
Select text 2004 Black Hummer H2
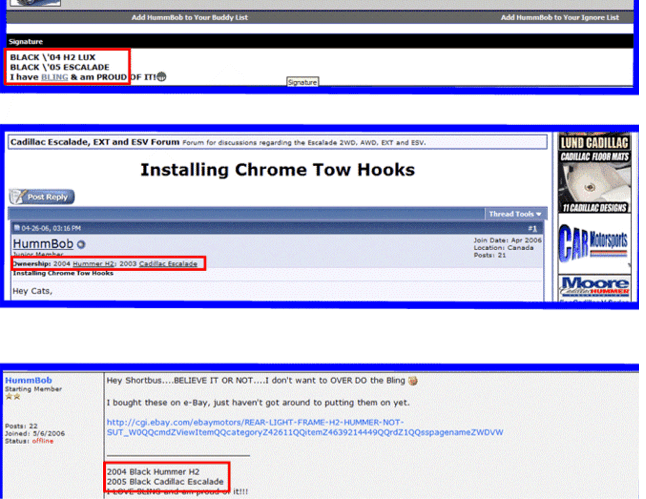point(153,471)
